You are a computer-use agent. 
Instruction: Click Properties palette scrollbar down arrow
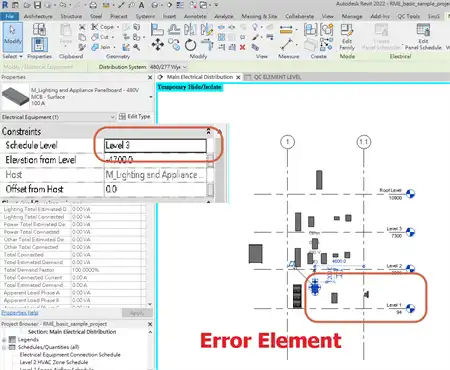point(150,304)
